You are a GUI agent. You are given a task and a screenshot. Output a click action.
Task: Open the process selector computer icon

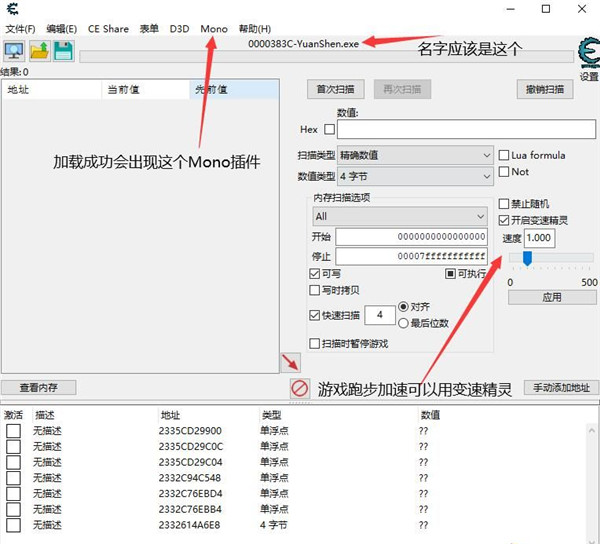(14, 51)
